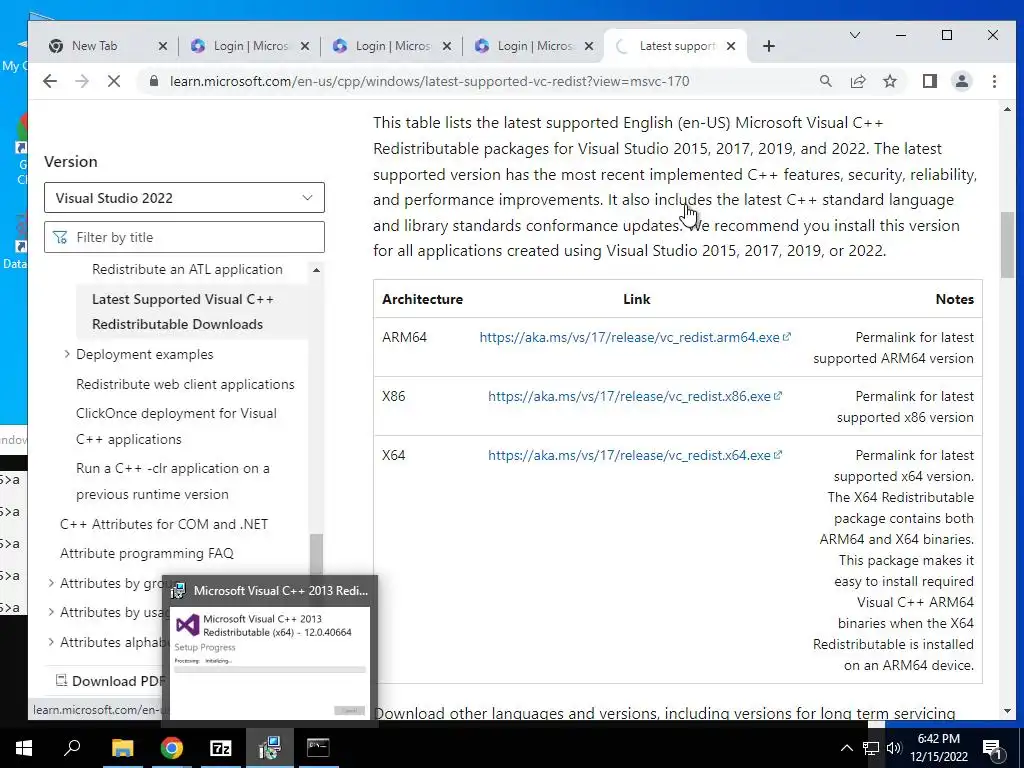
Task: Open Latest Supported Visual C++ Redistributable Downloads
Action: [183, 312]
